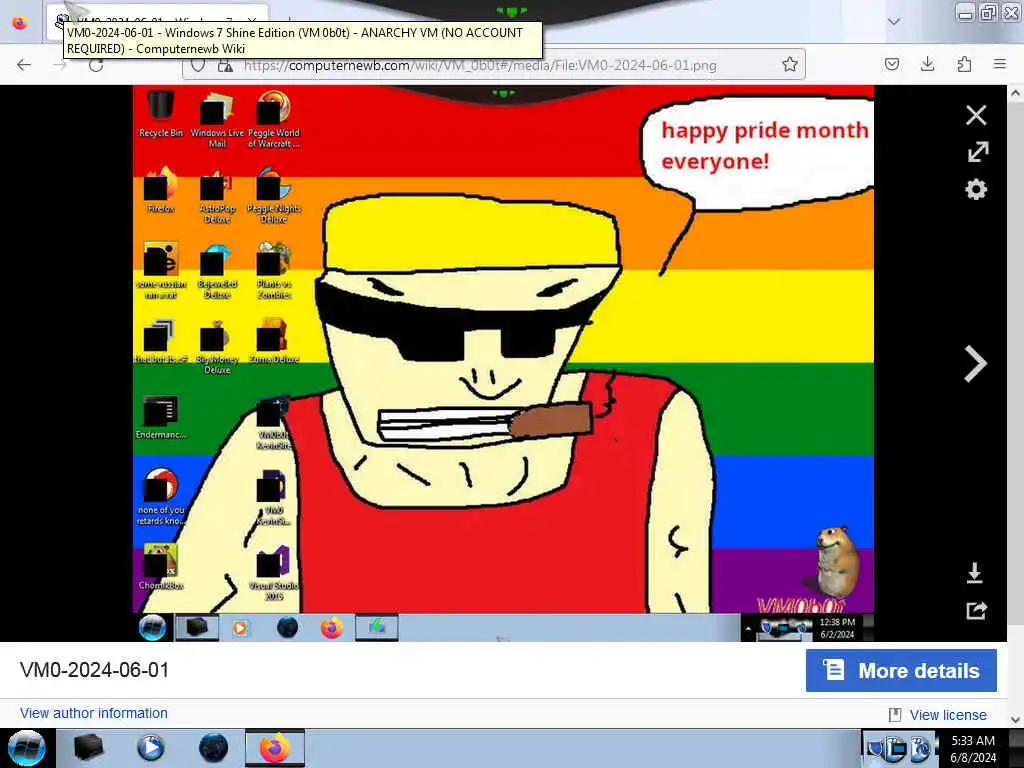Click the dark globe browser taskbar icon
1024x768 pixels.
coord(213,748)
